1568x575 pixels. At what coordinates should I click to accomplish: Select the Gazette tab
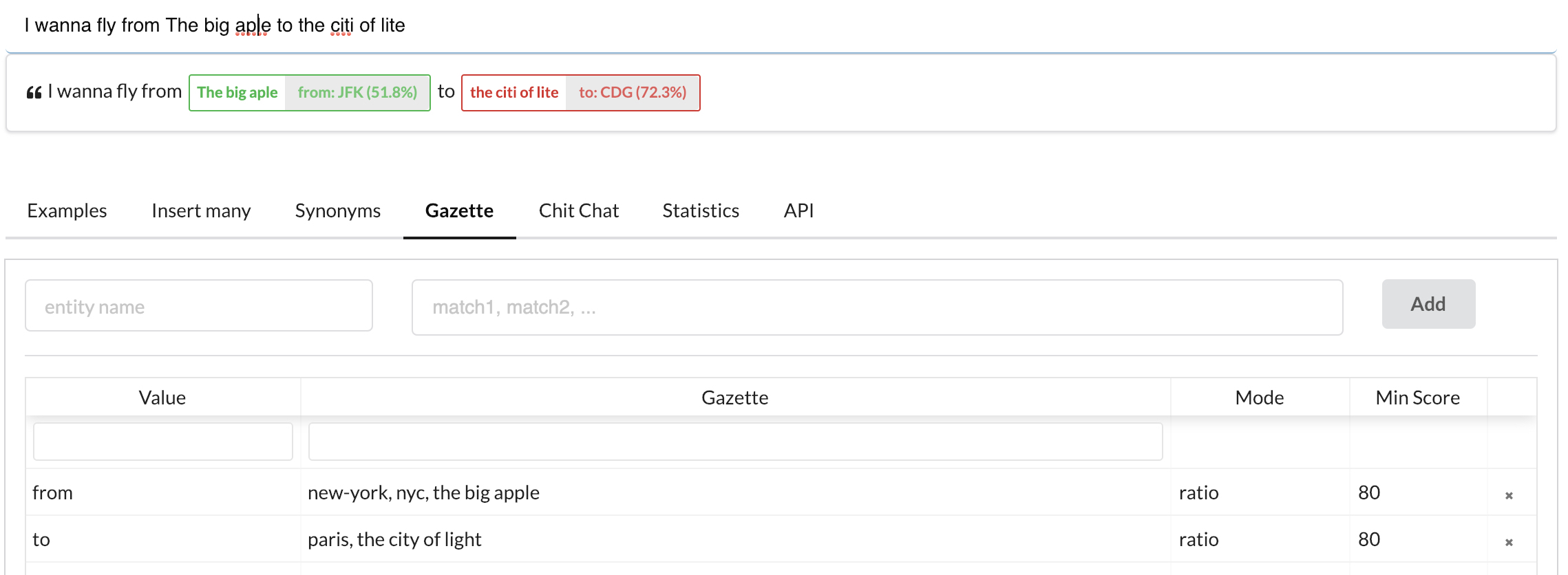pyautogui.click(x=459, y=210)
